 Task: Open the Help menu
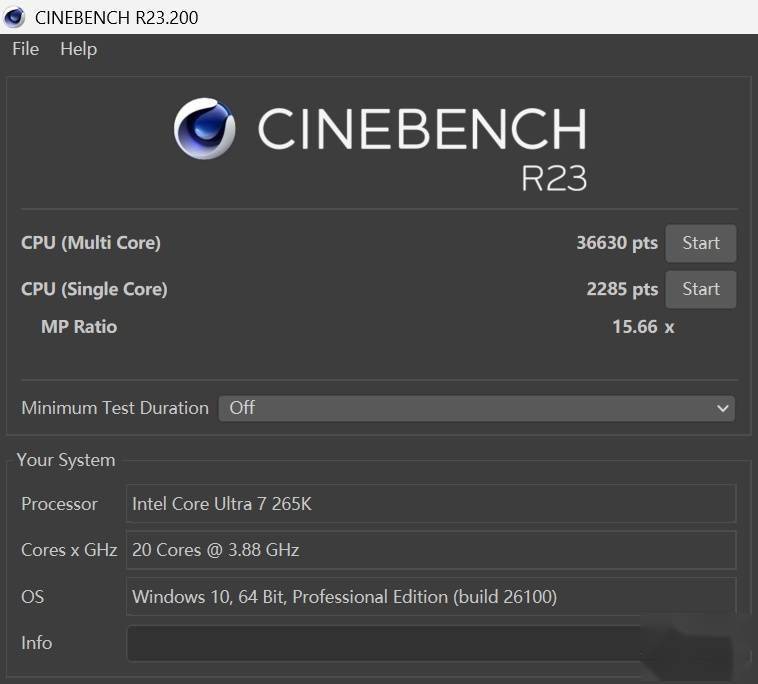(78, 49)
